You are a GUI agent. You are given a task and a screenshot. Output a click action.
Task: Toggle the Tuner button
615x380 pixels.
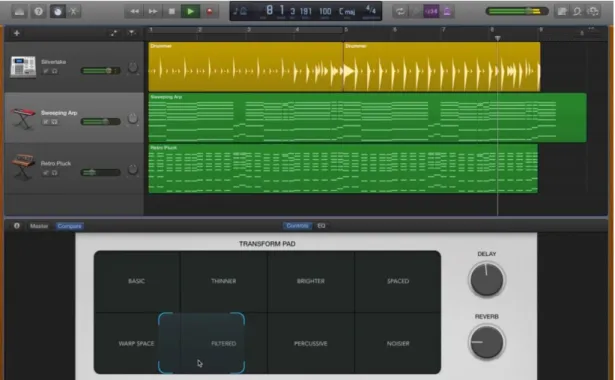[x=416, y=11]
